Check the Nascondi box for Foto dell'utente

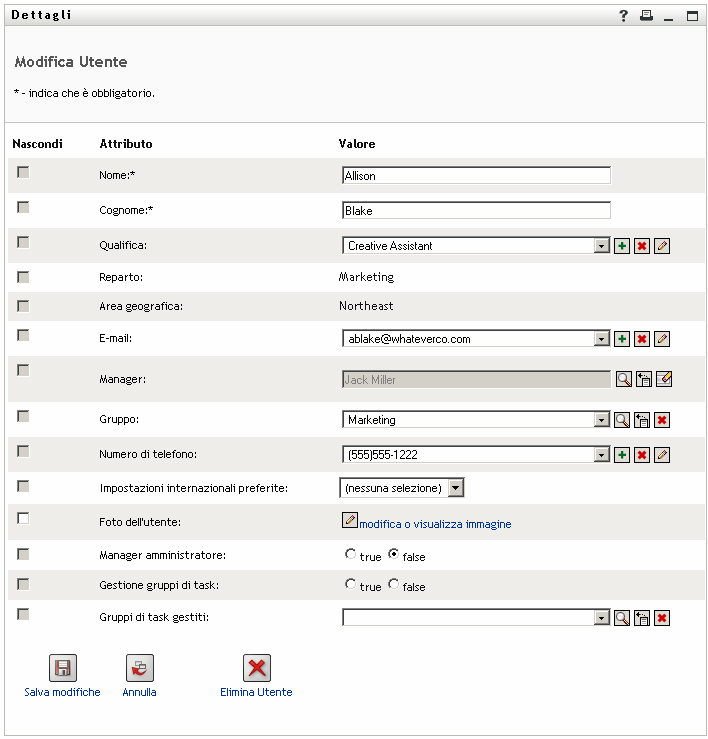point(23,518)
